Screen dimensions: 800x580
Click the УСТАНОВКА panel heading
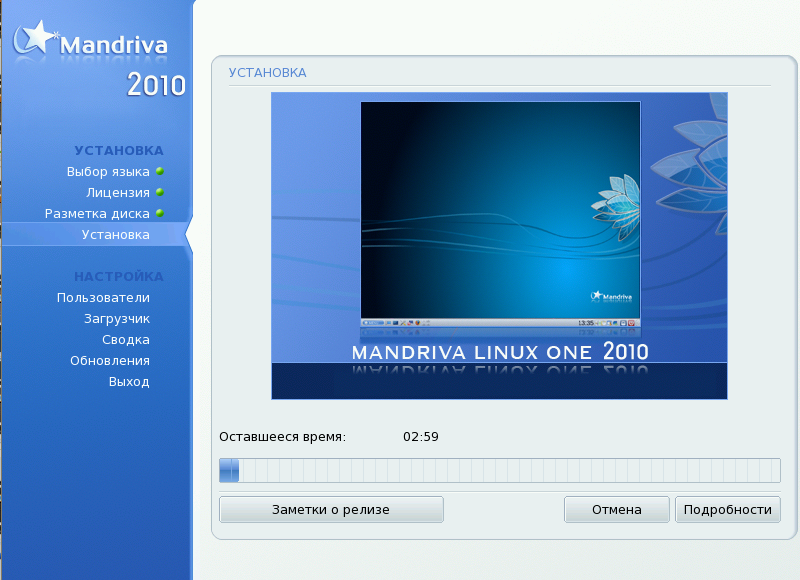[267, 73]
